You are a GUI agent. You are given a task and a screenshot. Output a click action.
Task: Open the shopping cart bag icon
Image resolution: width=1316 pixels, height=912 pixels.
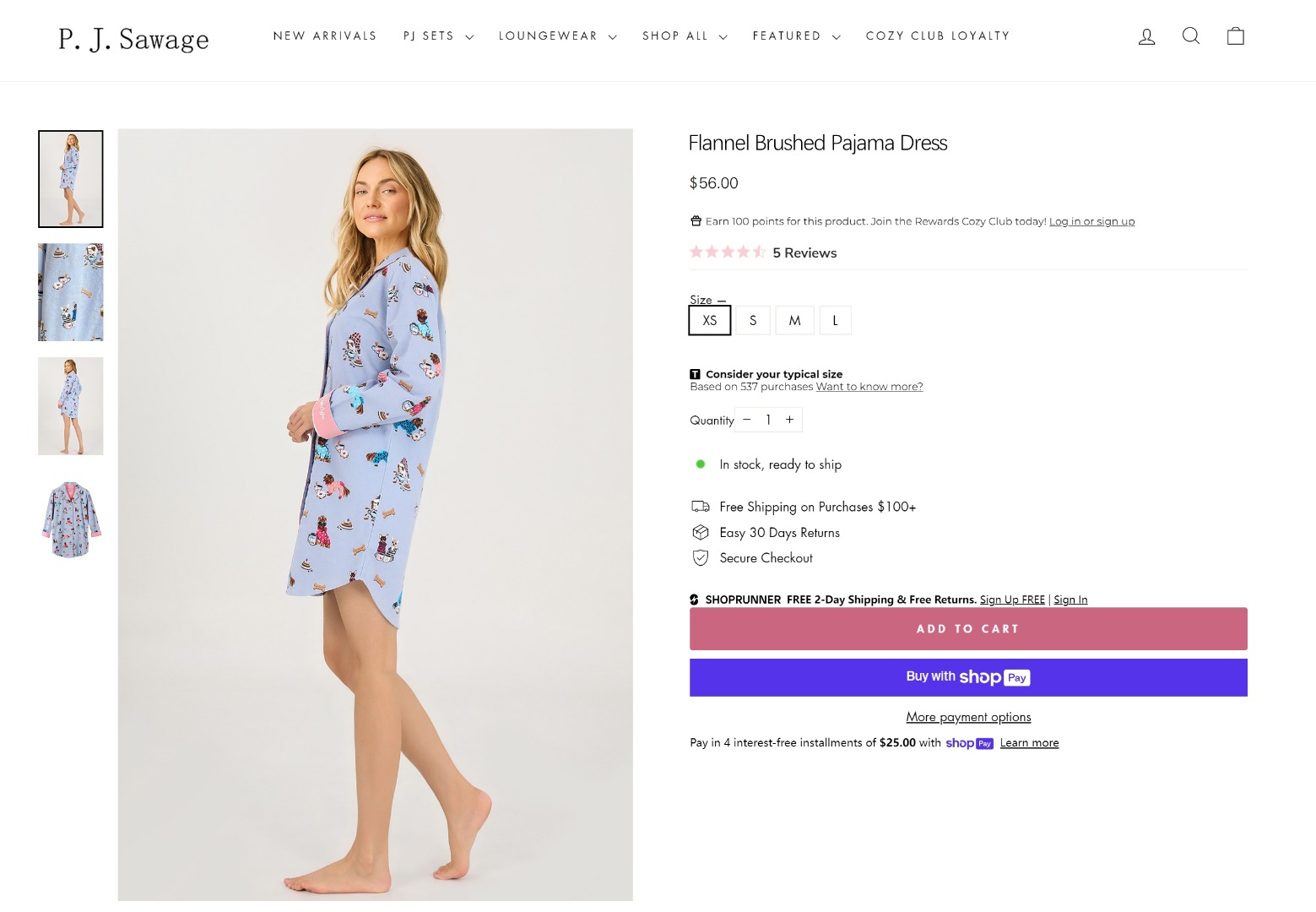(x=1236, y=35)
